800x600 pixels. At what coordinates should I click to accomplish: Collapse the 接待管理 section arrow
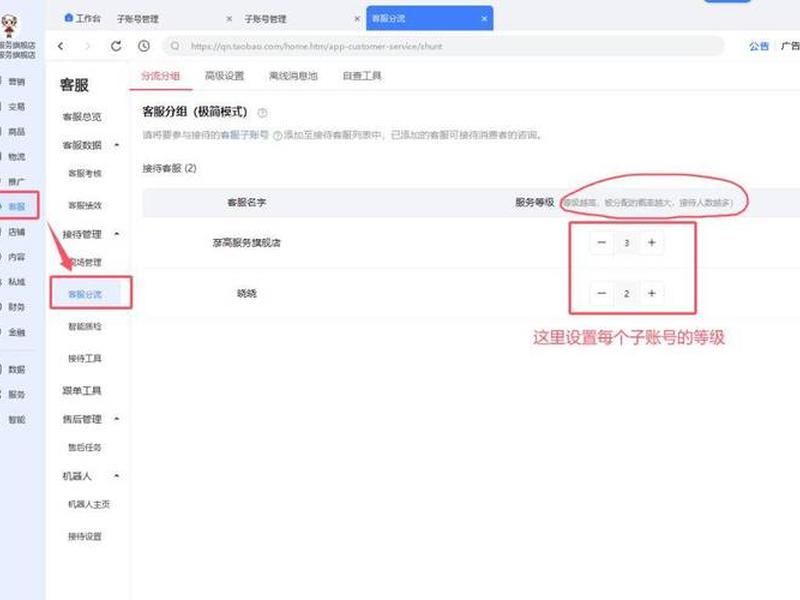[117, 234]
